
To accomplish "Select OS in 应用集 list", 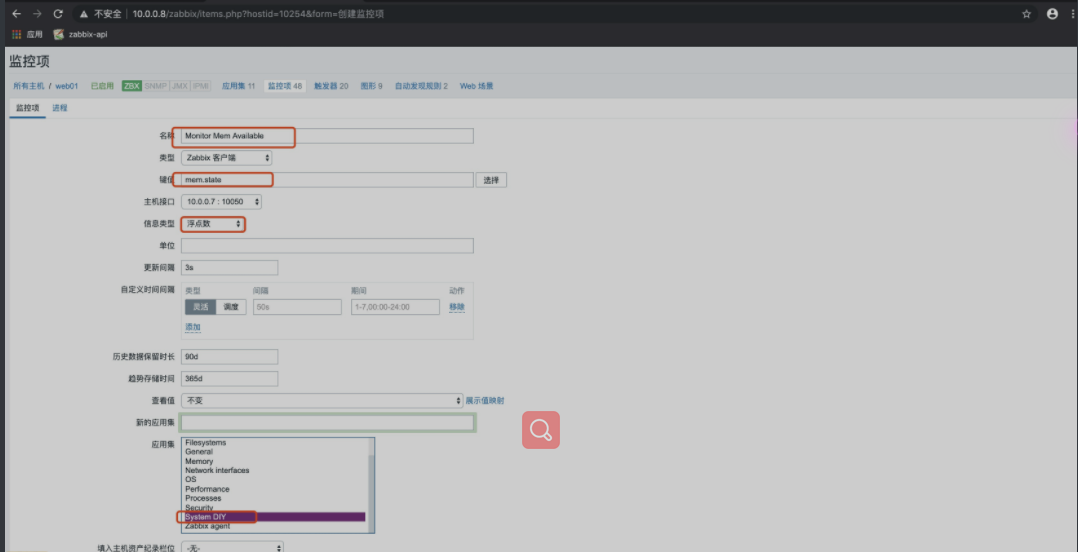I will [274, 480].
